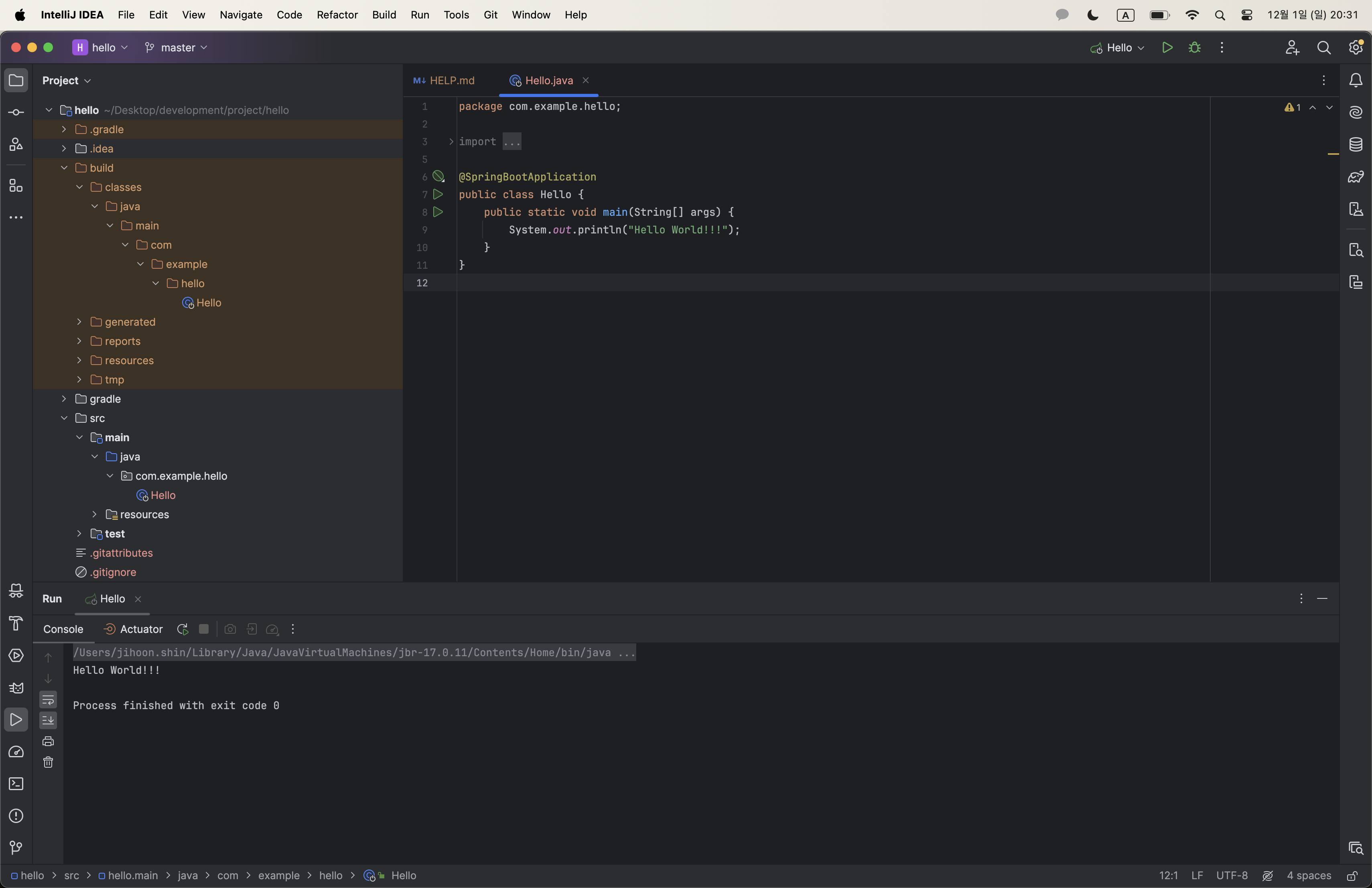Click the yellow warning stripe mark on editor scrollbar
1372x888 pixels.
[1333, 154]
